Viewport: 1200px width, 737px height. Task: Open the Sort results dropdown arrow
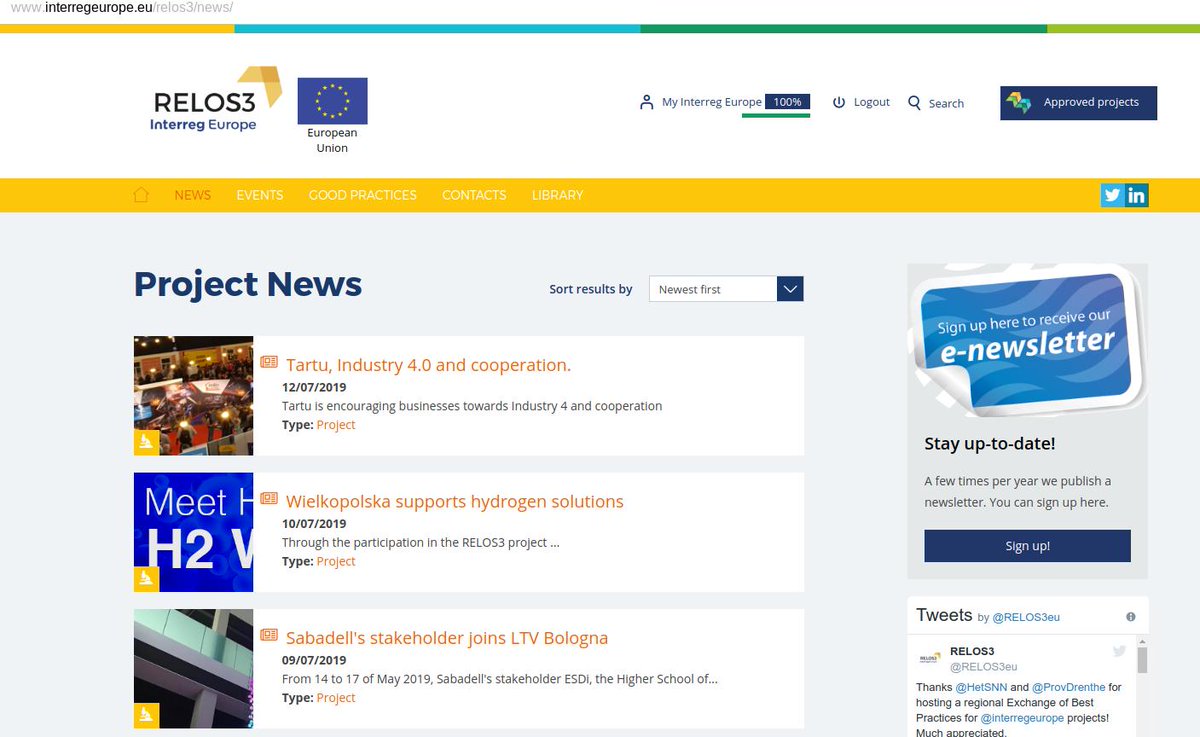790,289
